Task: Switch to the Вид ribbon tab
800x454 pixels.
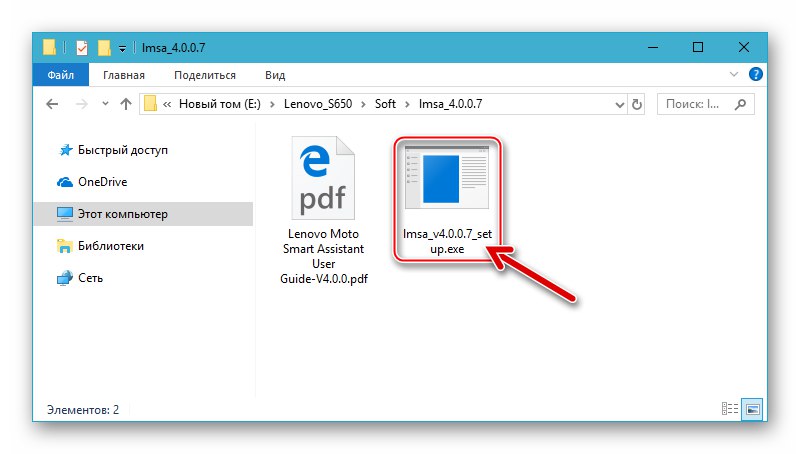Action: [275, 75]
